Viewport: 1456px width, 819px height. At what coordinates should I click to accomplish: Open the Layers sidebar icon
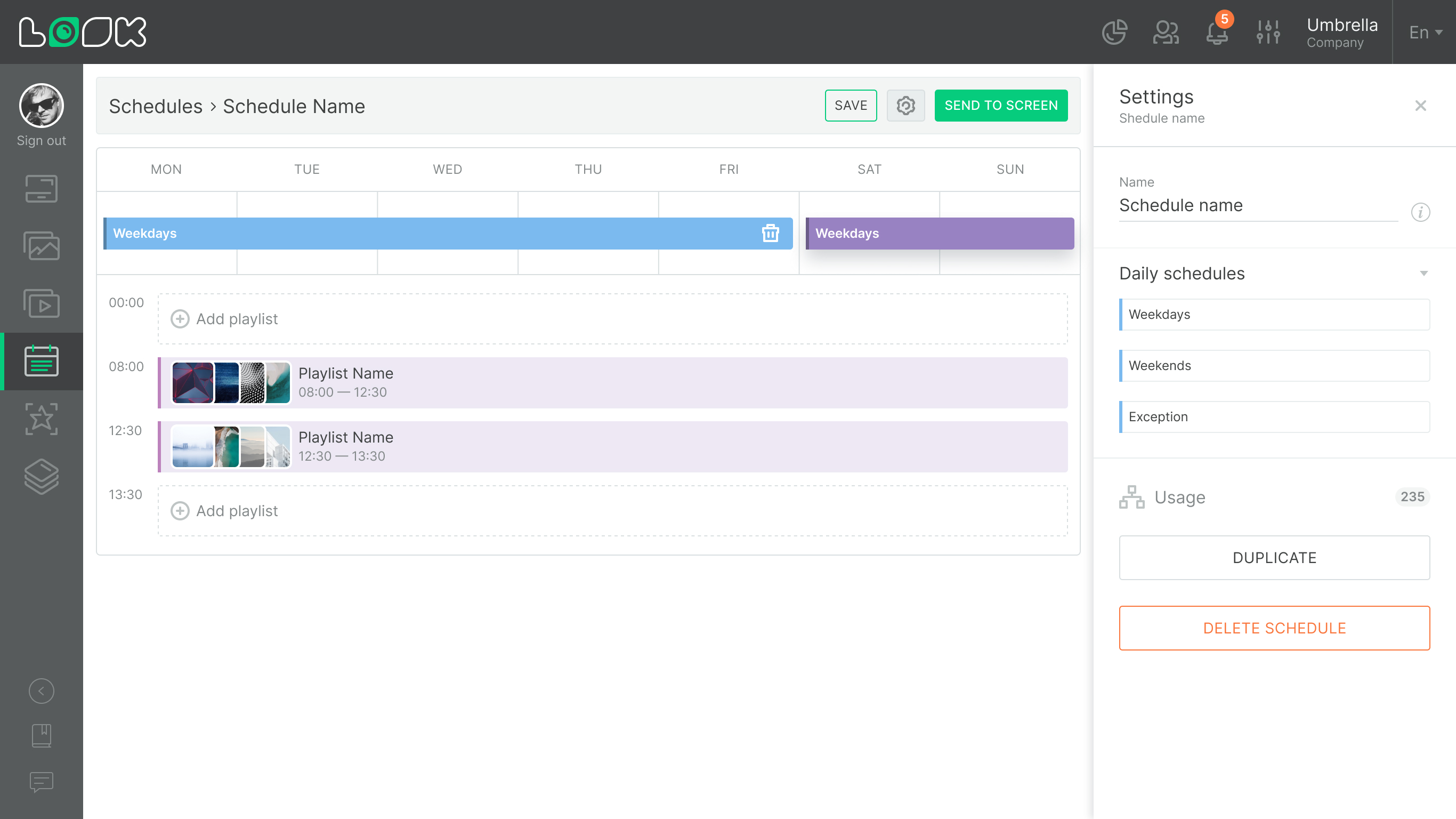41,477
